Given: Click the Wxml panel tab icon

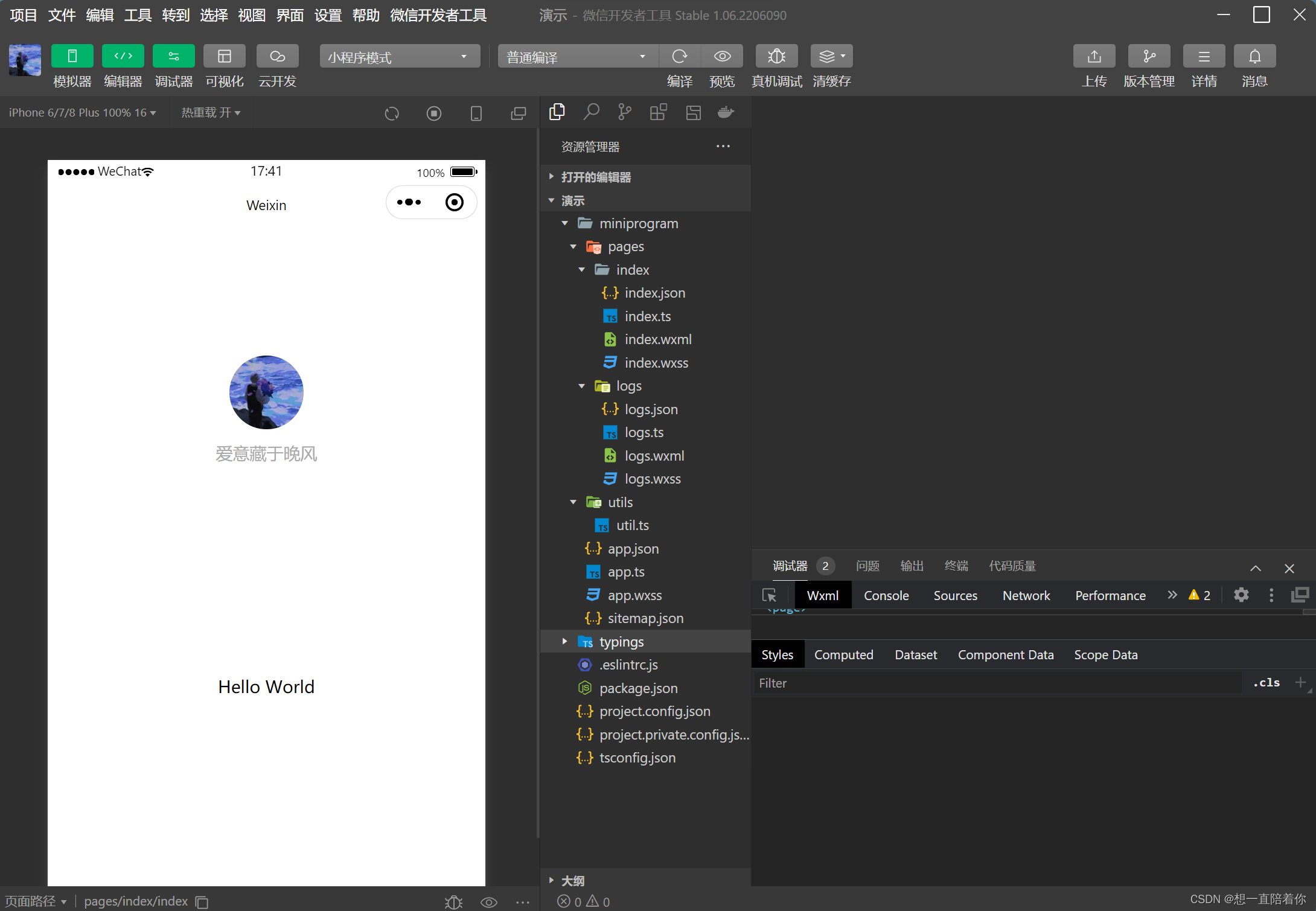Looking at the screenshot, I should tap(822, 594).
